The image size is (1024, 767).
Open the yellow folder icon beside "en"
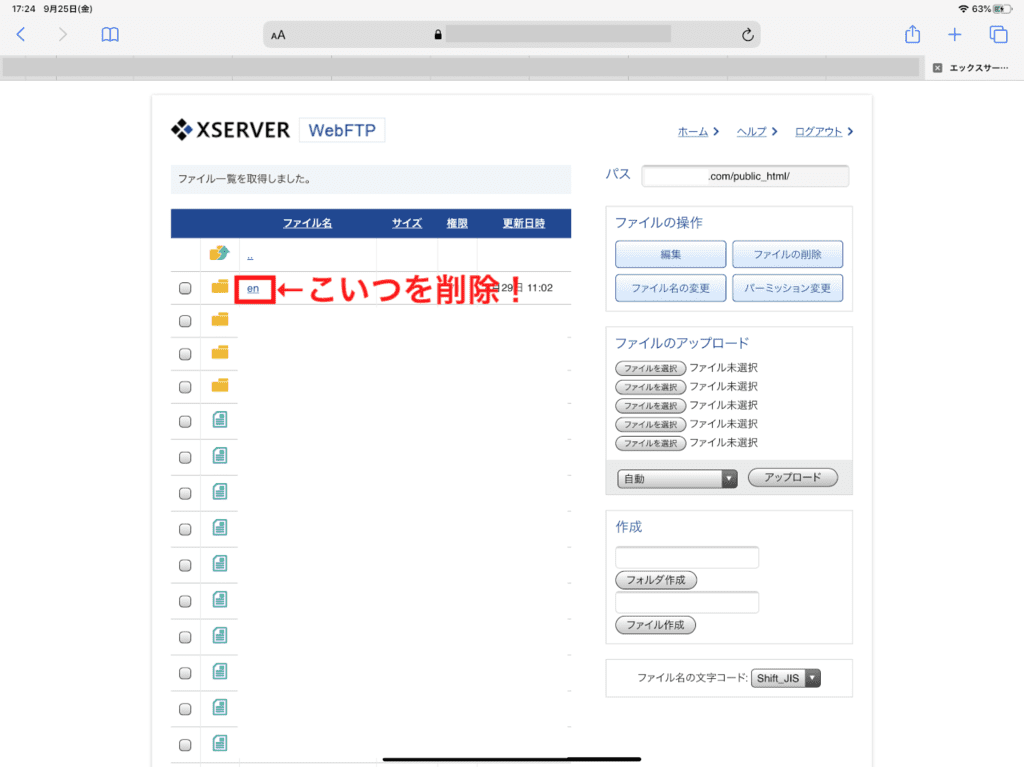[219, 288]
